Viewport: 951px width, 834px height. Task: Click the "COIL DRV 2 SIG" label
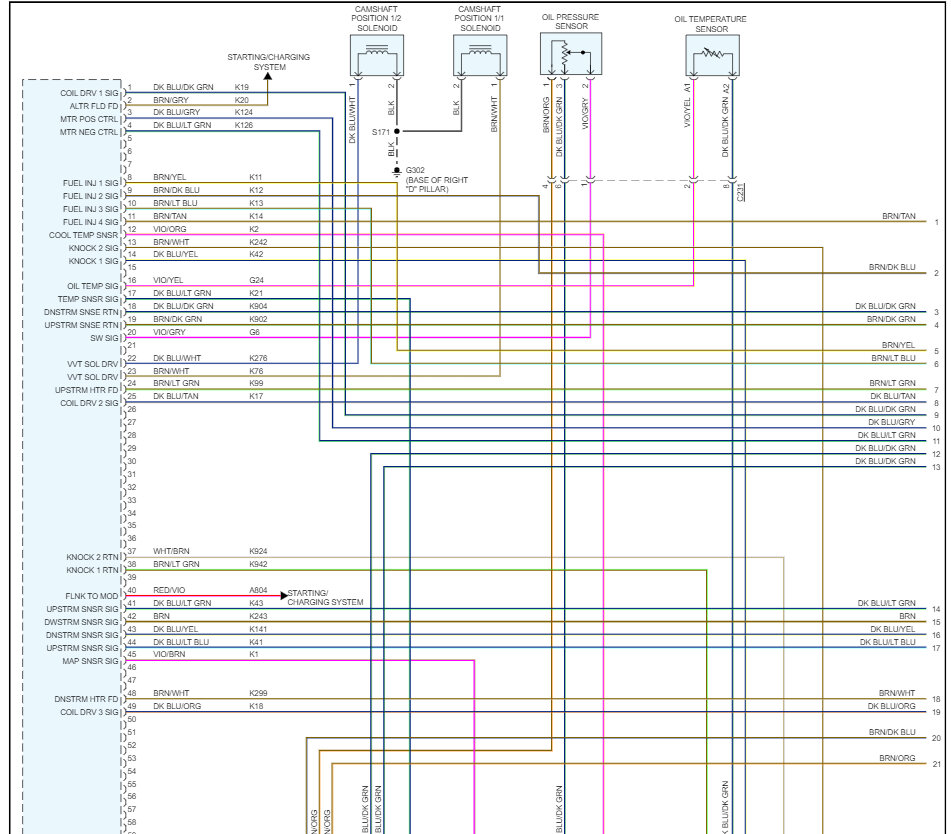(89, 403)
